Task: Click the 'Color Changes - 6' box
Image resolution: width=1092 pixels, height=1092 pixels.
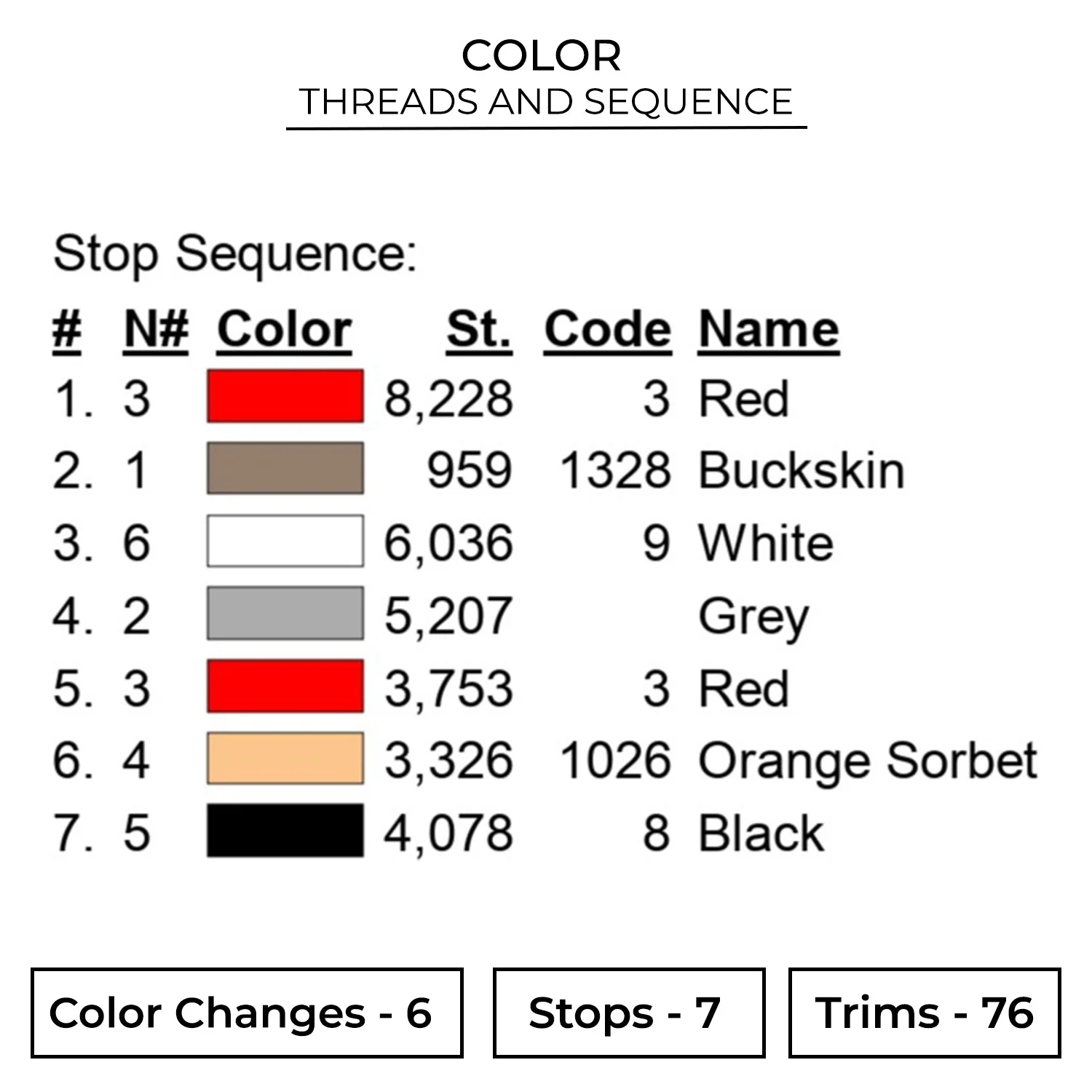Action: (247, 1013)
